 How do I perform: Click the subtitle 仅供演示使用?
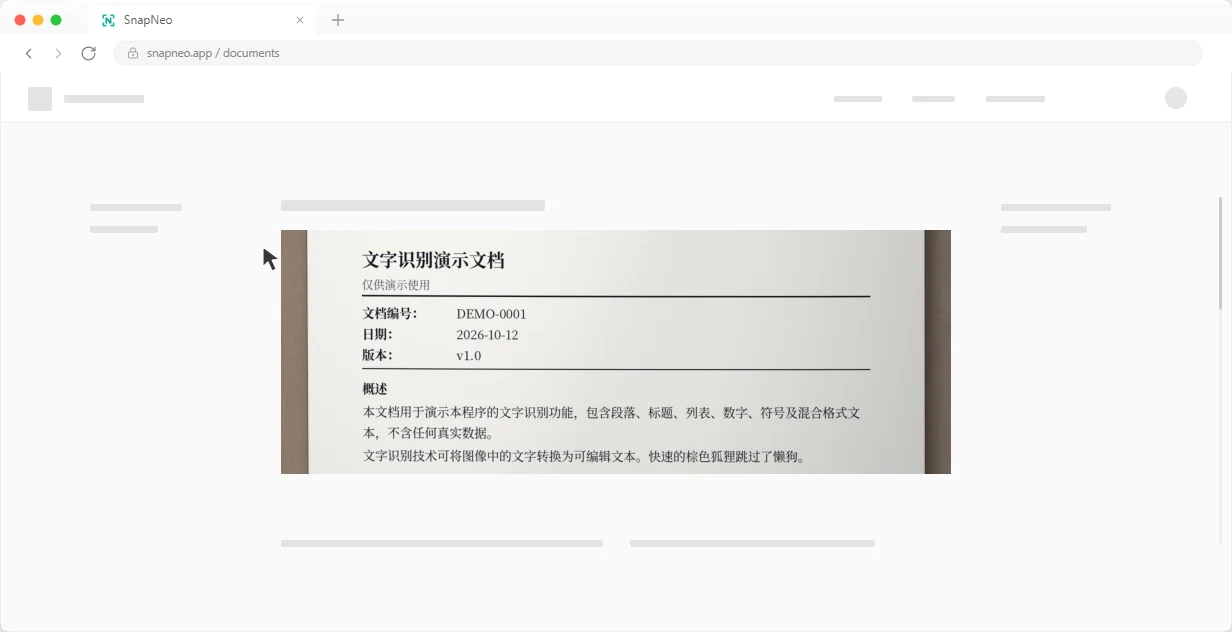coord(396,285)
